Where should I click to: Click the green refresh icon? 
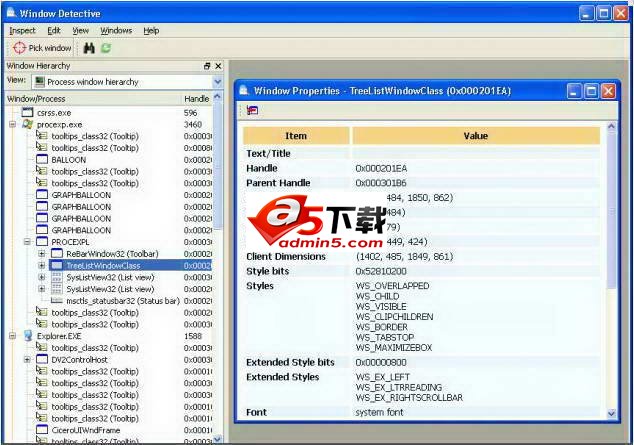coord(105,48)
